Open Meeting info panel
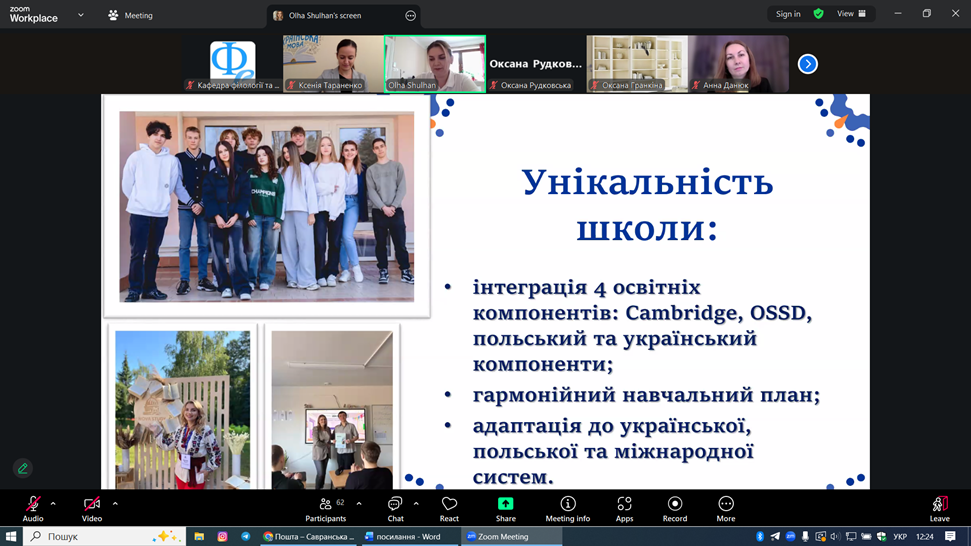Image resolution: width=971 pixels, height=546 pixels. pos(567,508)
